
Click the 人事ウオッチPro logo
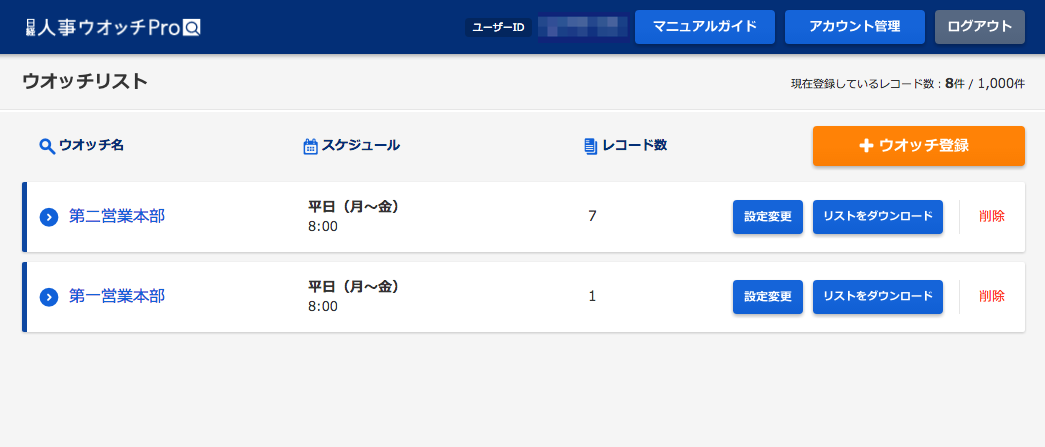pyautogui.click(x=113, y=27)
